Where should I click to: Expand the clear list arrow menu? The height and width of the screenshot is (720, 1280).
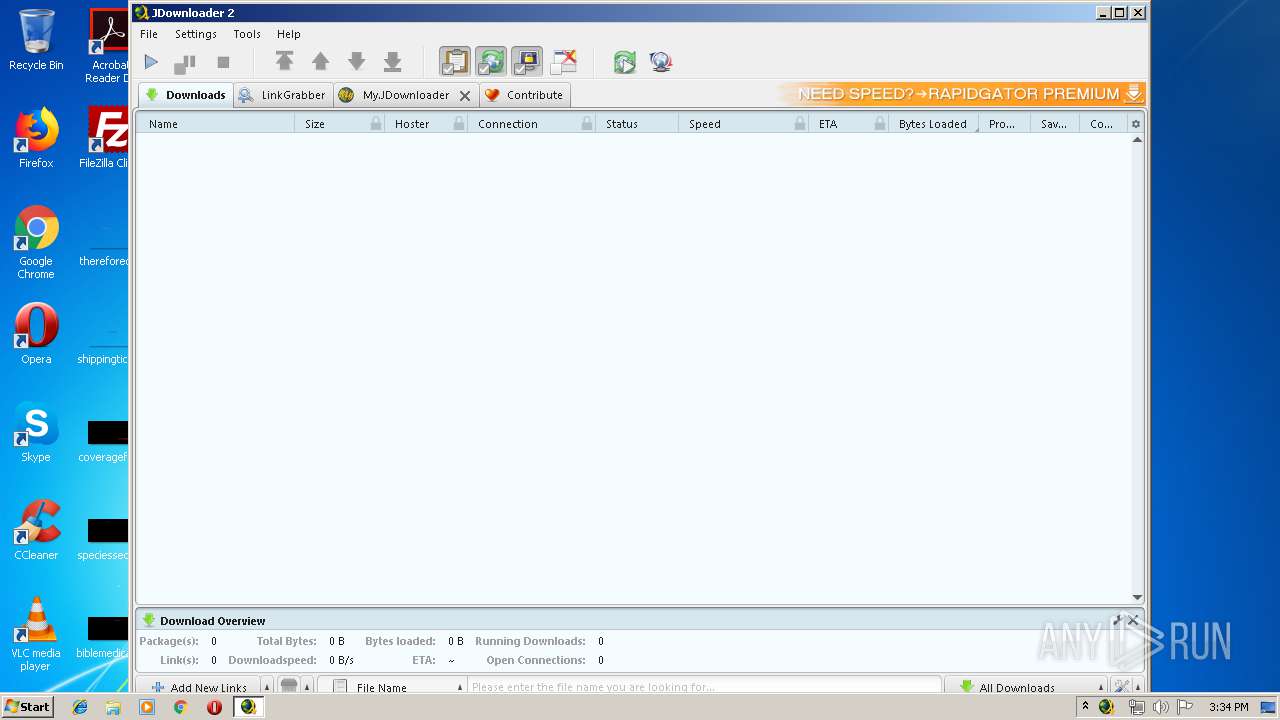(307, 687)
